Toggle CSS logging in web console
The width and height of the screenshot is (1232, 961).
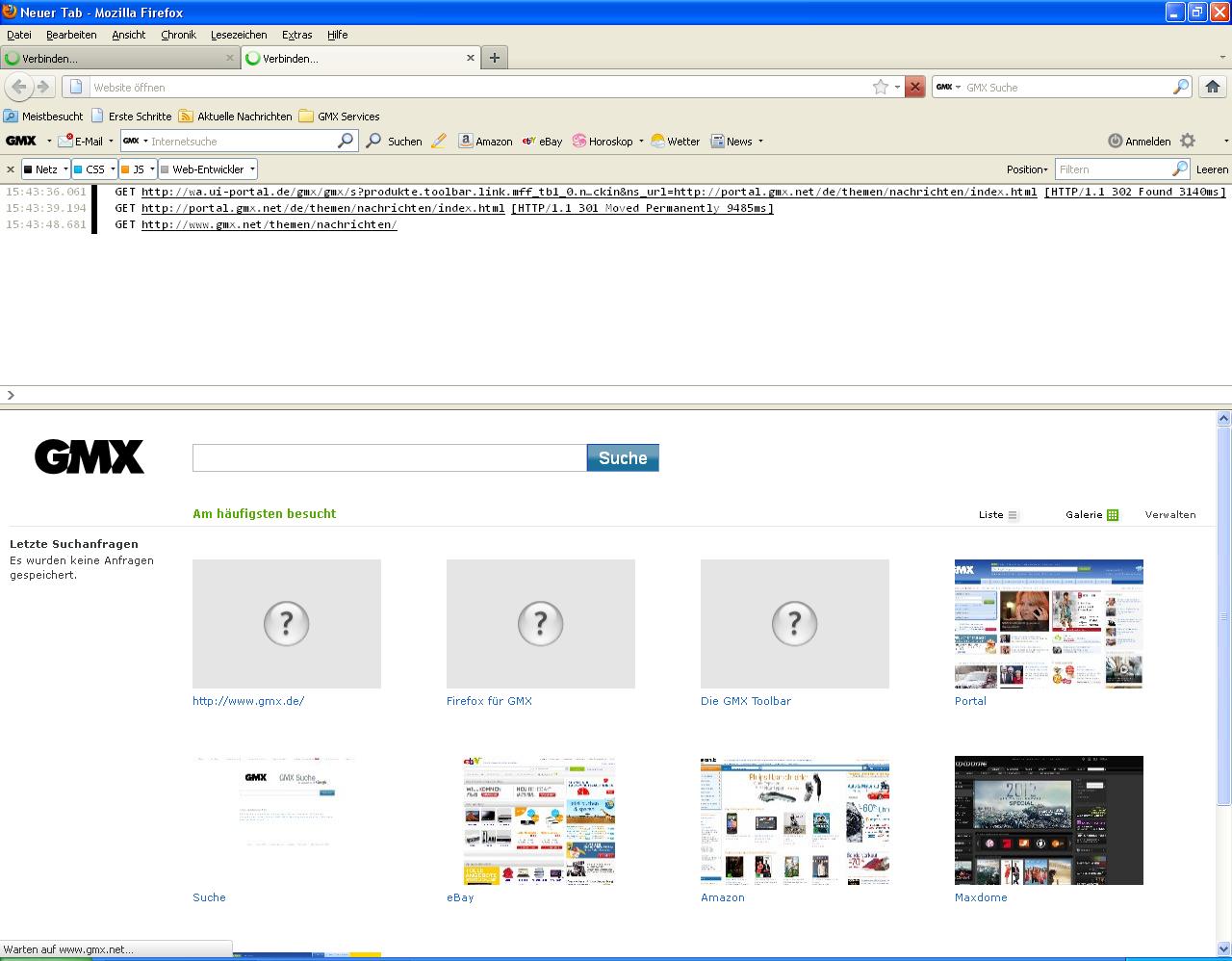tap(90, 169)
